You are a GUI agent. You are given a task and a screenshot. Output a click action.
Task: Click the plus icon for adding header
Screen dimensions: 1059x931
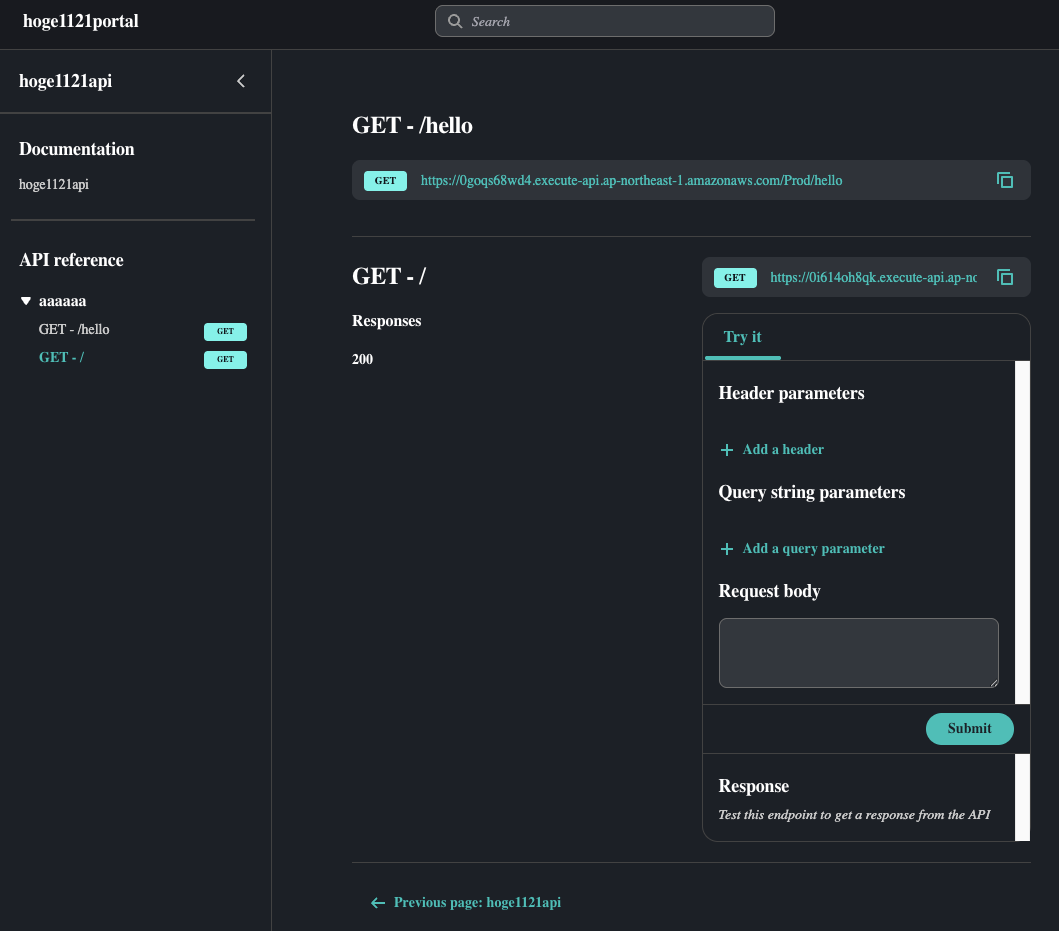(x=727, y=450)
